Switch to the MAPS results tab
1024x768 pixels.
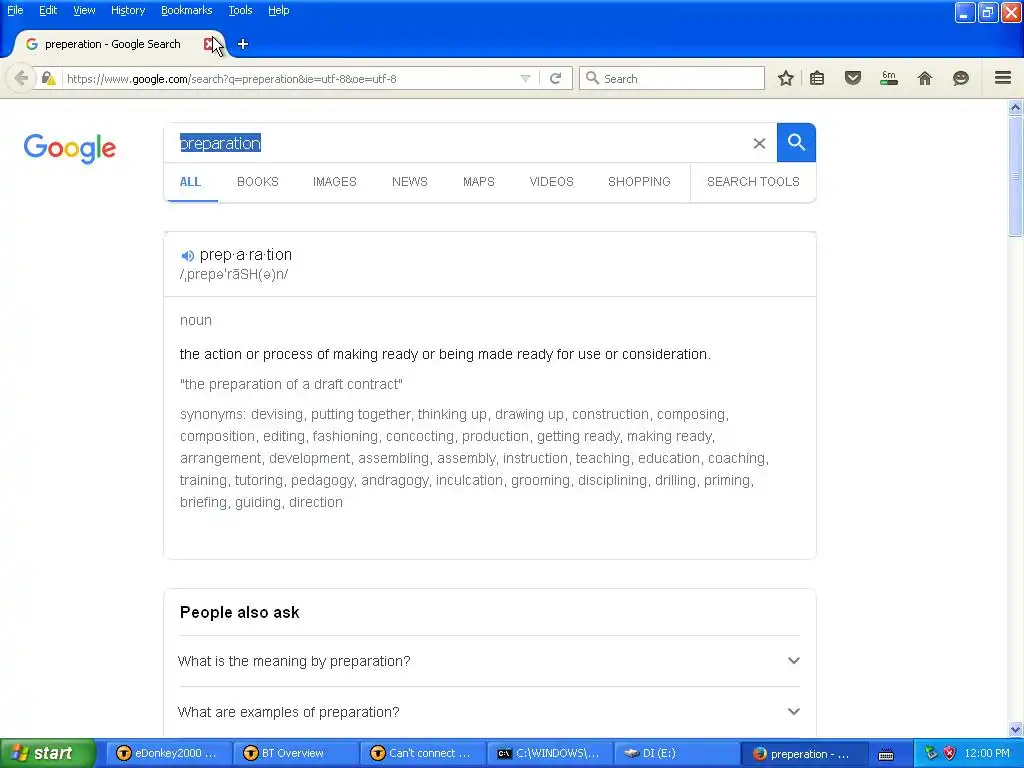pos(479,182)
